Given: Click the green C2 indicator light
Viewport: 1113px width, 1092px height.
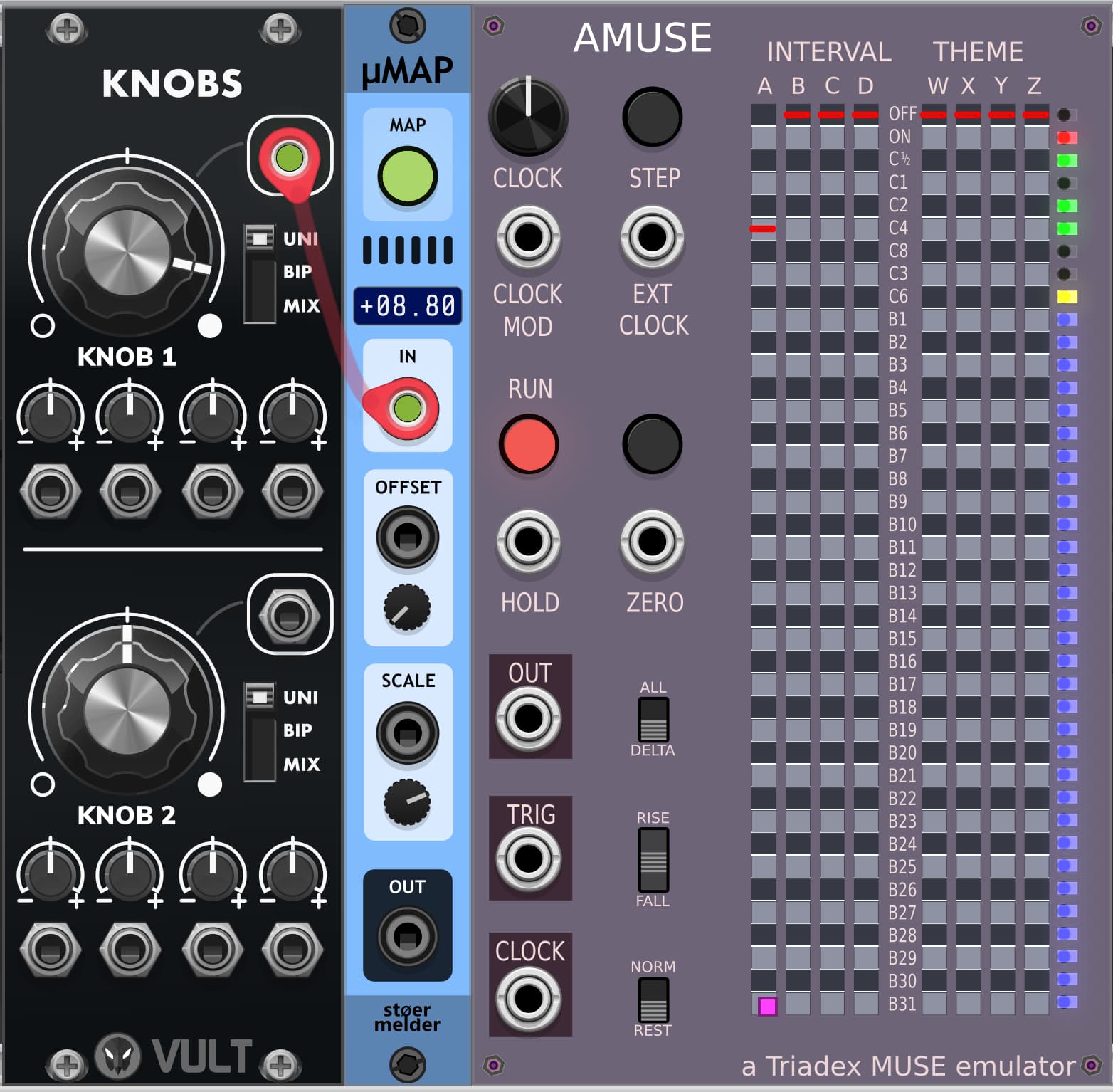Looking at the screenshot, I should click(1067, 206).
